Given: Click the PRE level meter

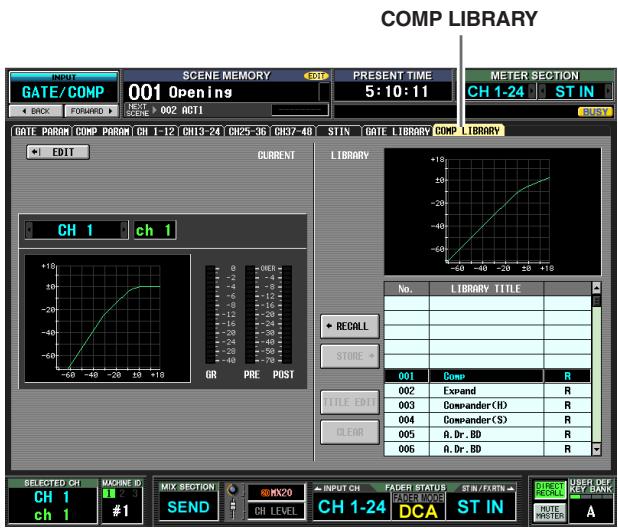Looking at the screenshot, I should [x=250, y=315].
